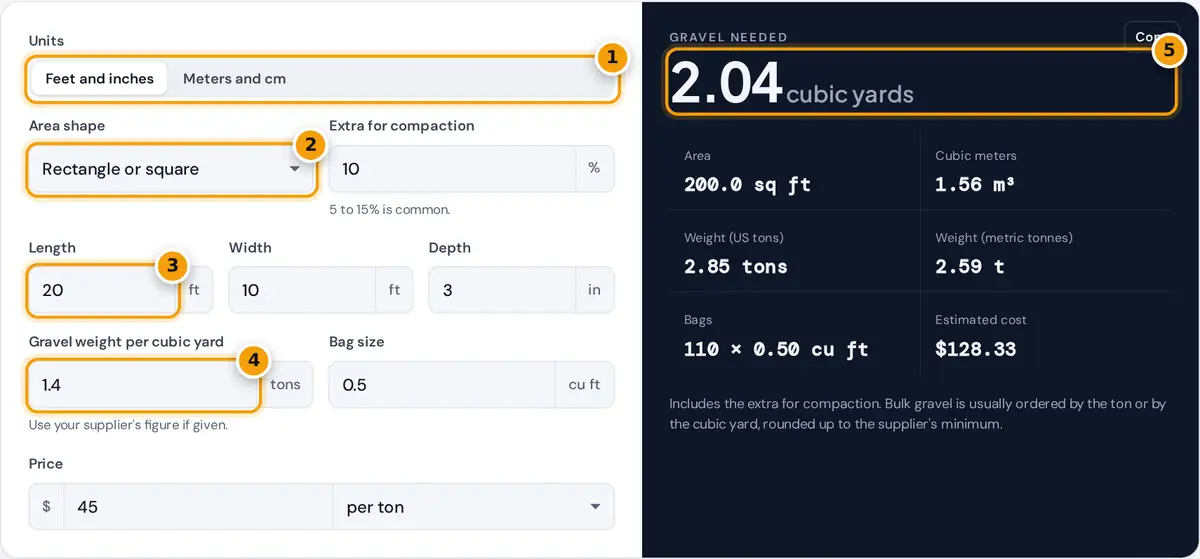Click the 1.56 m³ value
The image size is (1200, 559).
tap(976, 185)
